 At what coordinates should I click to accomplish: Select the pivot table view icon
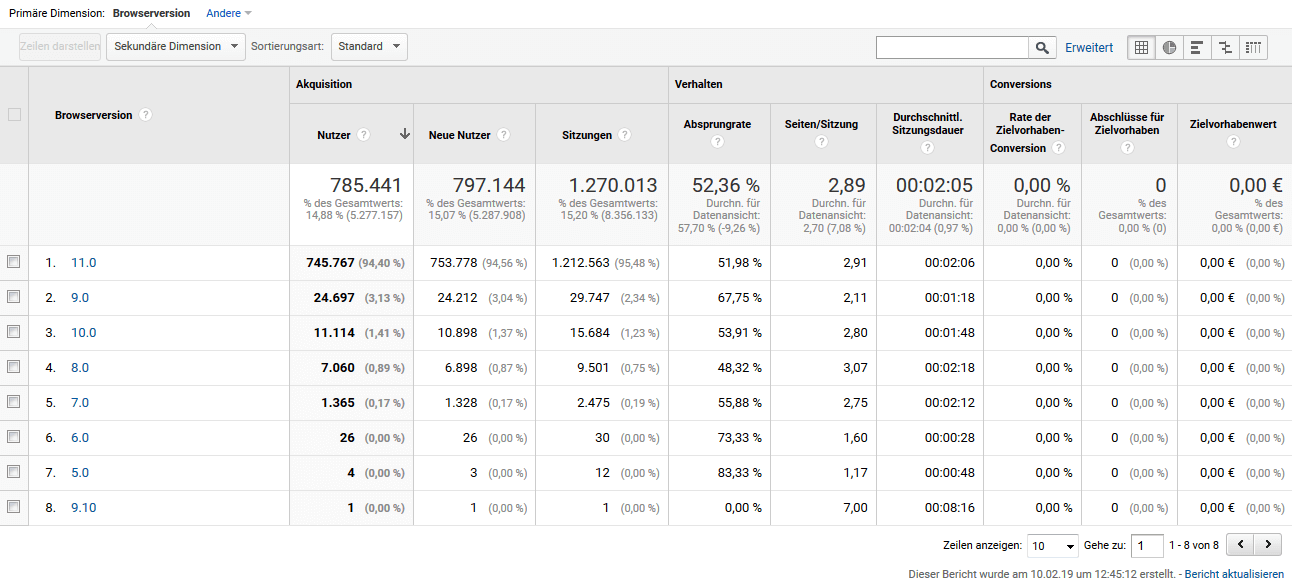(x=1253, y=47)
